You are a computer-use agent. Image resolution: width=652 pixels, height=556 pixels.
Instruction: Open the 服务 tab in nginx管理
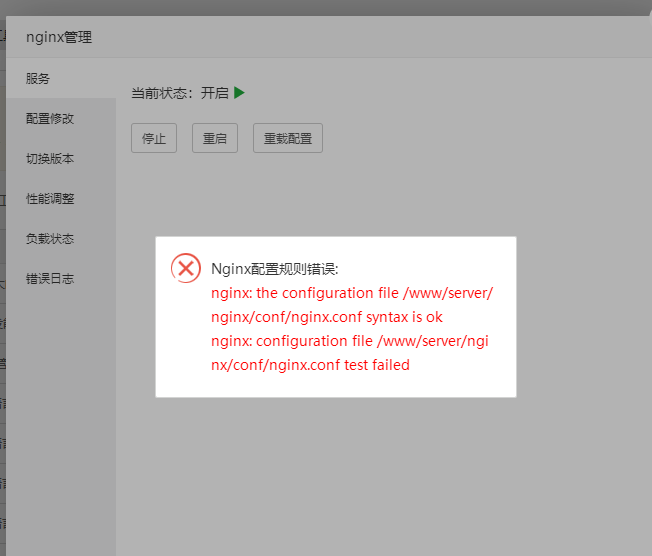click(61, 79)
